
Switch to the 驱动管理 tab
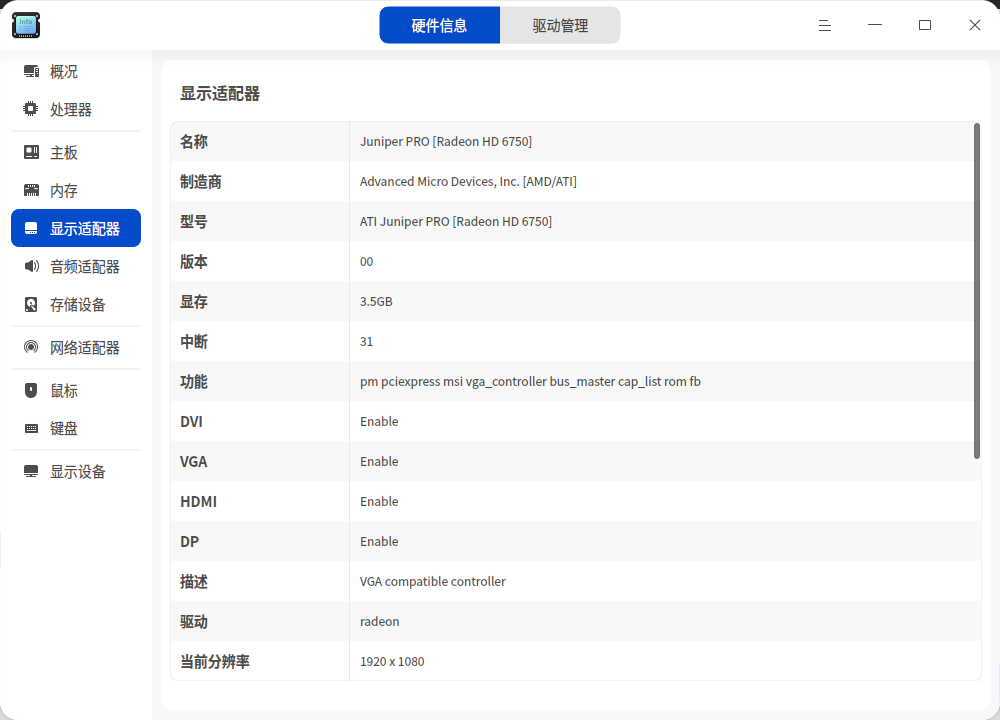coord(560,26)
